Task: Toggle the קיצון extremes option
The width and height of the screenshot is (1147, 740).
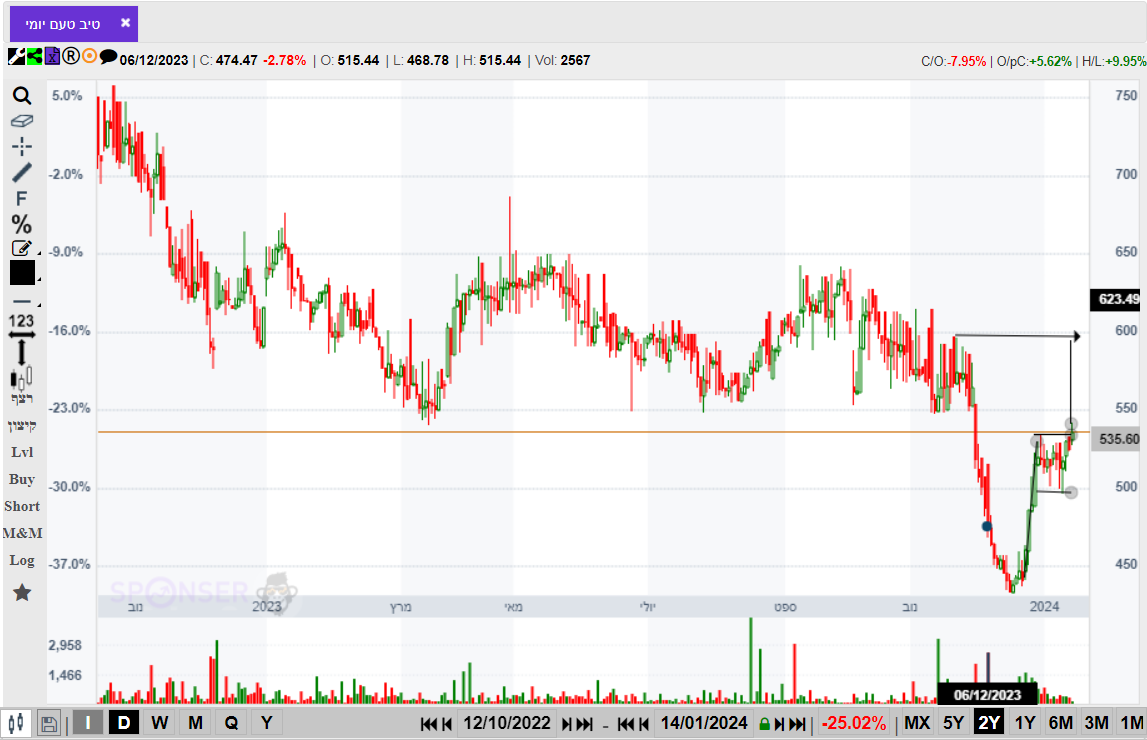Action: [x=22, y=425]
